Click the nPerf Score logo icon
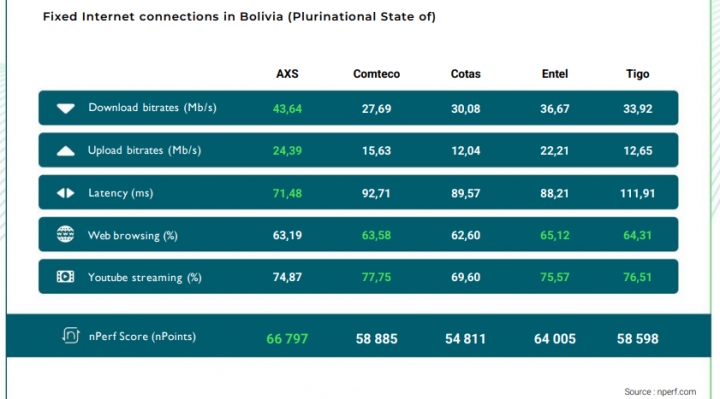 click(x=71, y=336)
